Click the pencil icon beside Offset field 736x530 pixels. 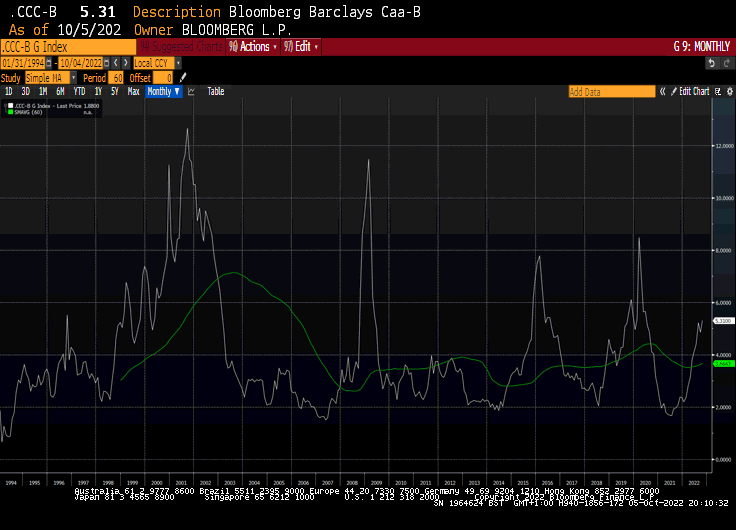183,77
